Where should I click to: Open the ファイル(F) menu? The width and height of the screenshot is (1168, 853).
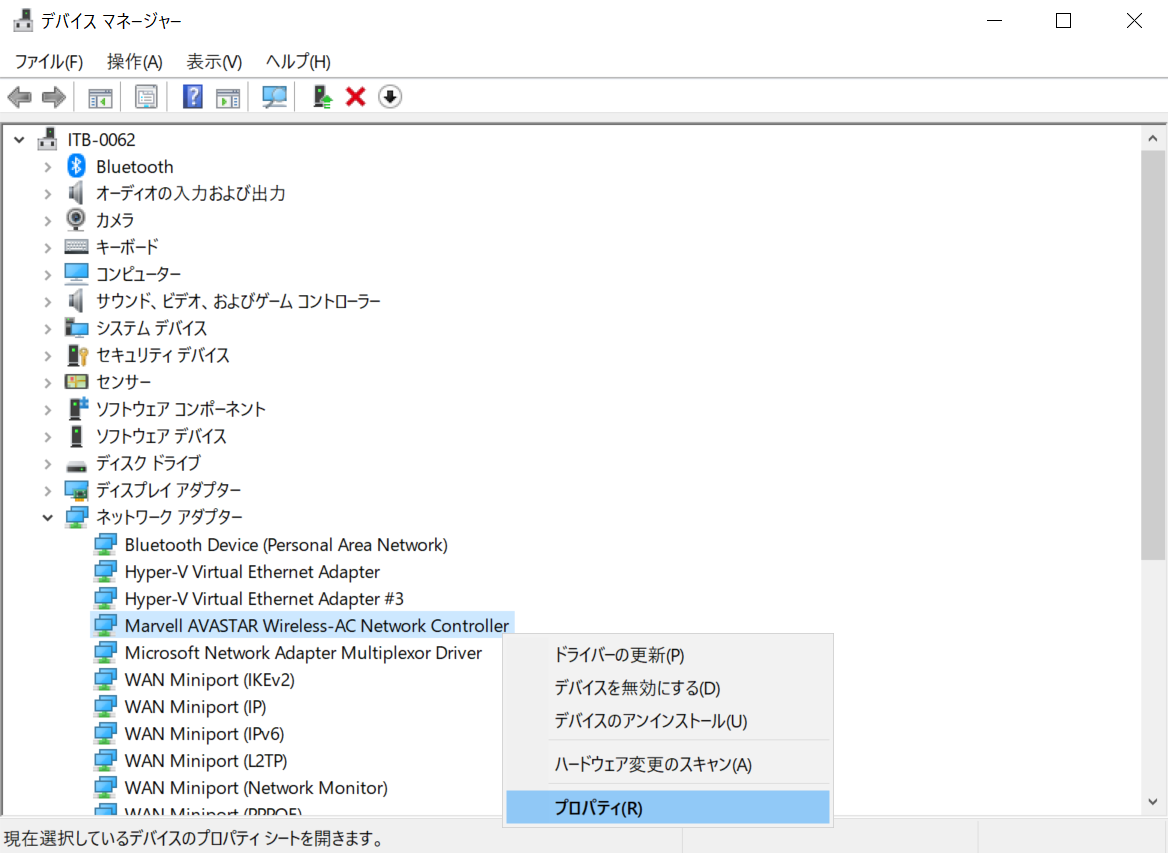point(48,61)
